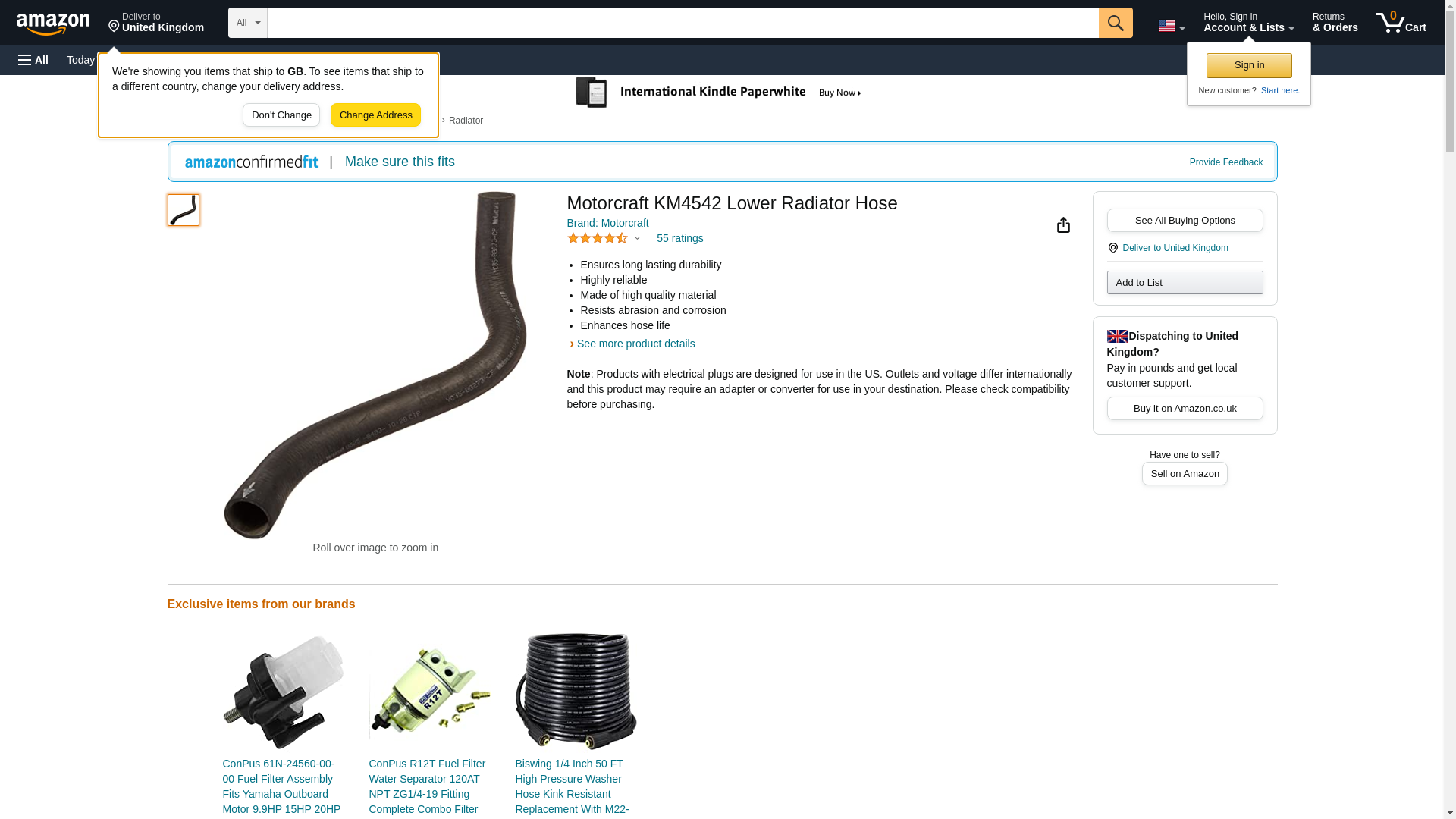Screen dimensions: 1456x819
Task: Expand Account & Lists menu
Action: (1248, 23)
